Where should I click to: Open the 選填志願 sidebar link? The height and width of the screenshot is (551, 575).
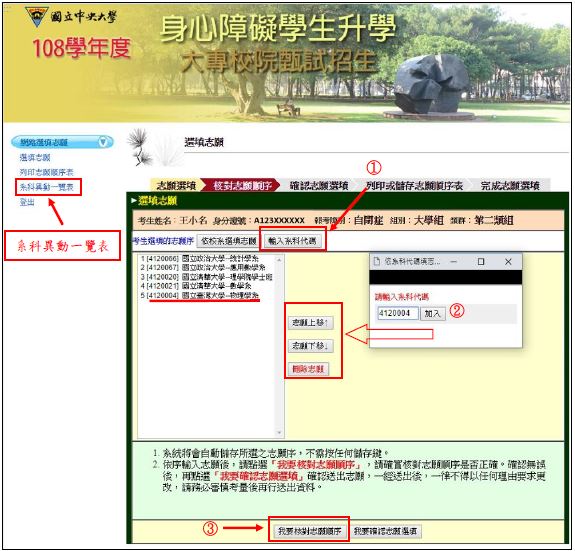(35, 158)
